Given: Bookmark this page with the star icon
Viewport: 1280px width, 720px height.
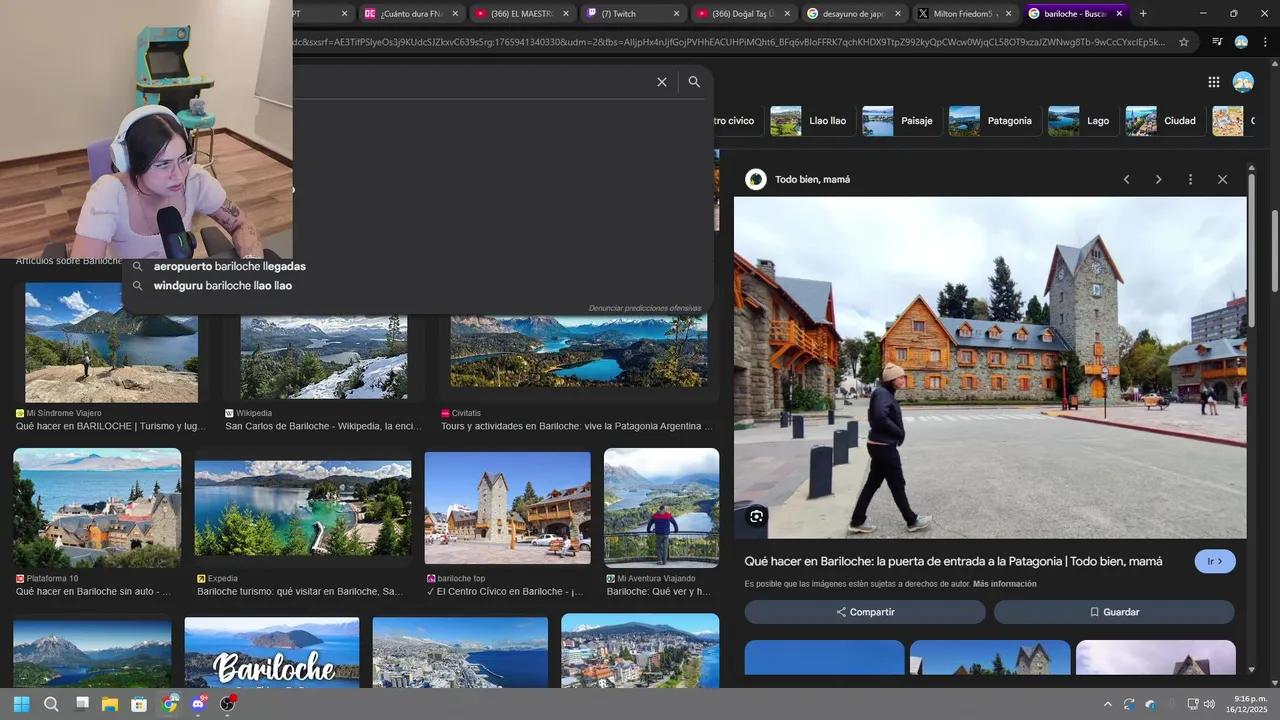Looking at the screenshot, I should coord(1184,42).
